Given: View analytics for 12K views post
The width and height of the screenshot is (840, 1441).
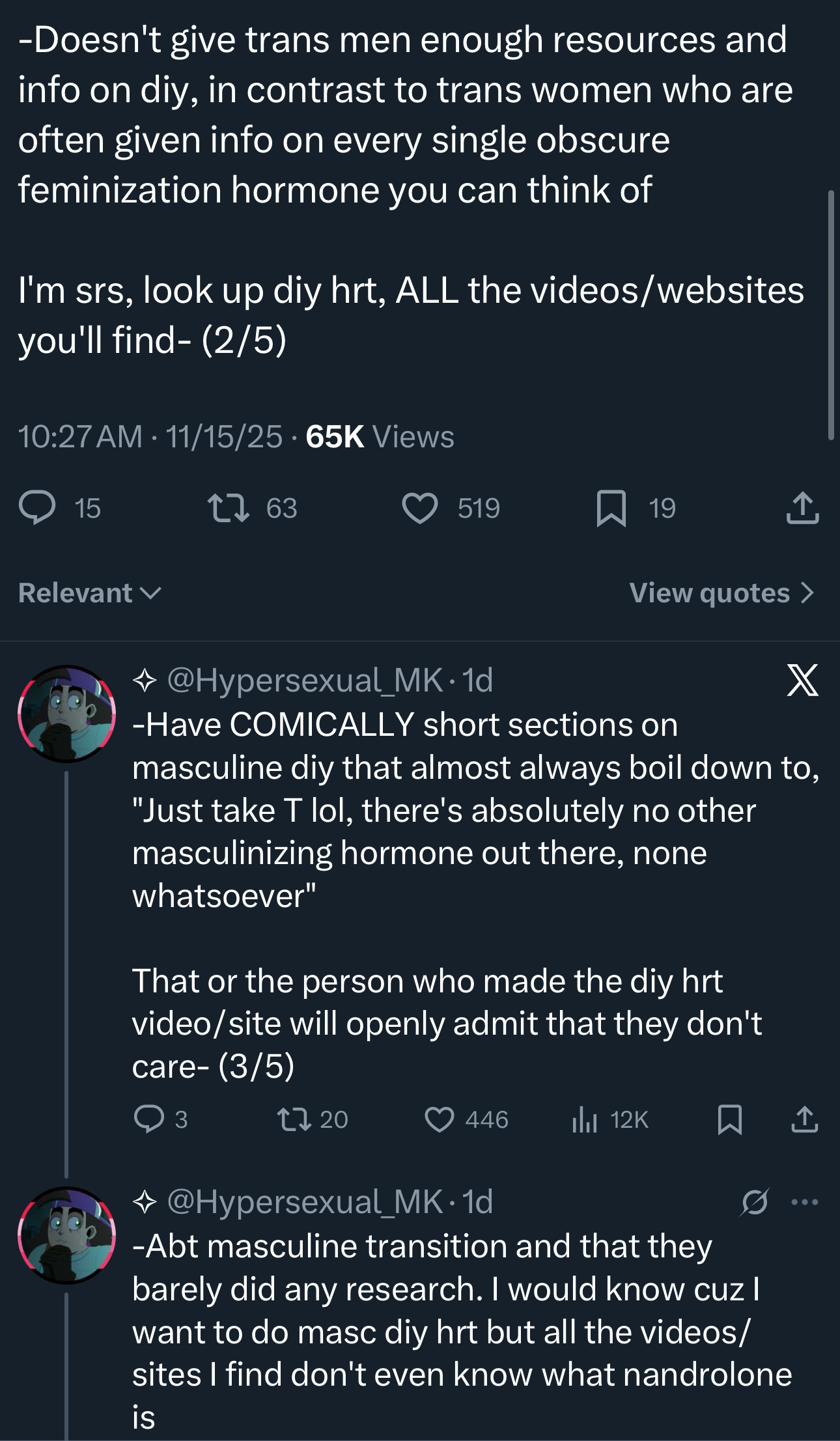Looking at the screenshot, I should click(x=585, y=1119).
